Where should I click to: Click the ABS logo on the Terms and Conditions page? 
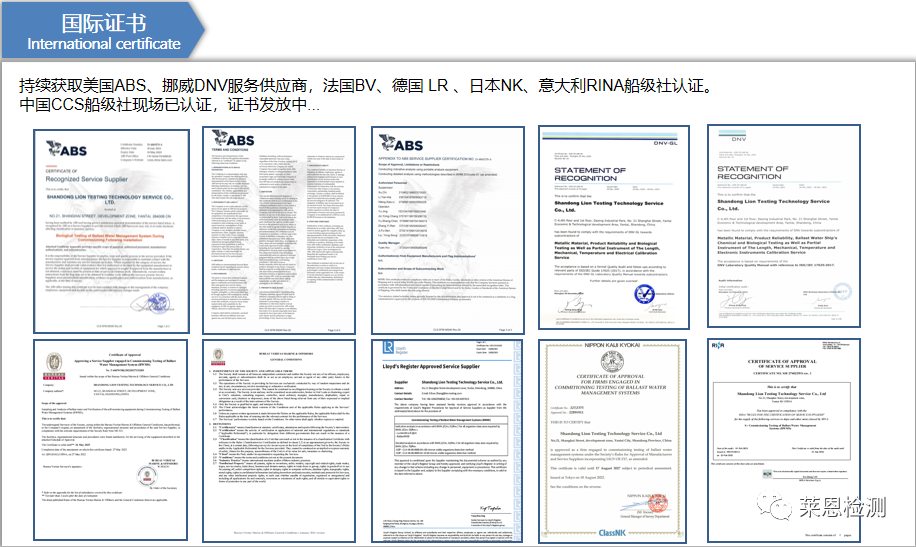click(x=233, y=139)
